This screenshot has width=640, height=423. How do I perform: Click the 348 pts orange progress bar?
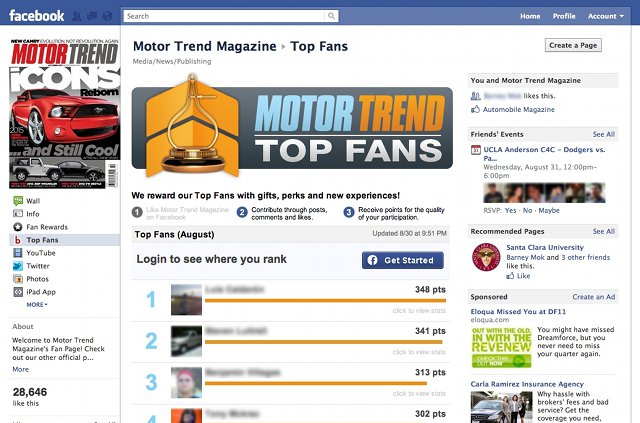pyautogui.click(x=325, y=301)
